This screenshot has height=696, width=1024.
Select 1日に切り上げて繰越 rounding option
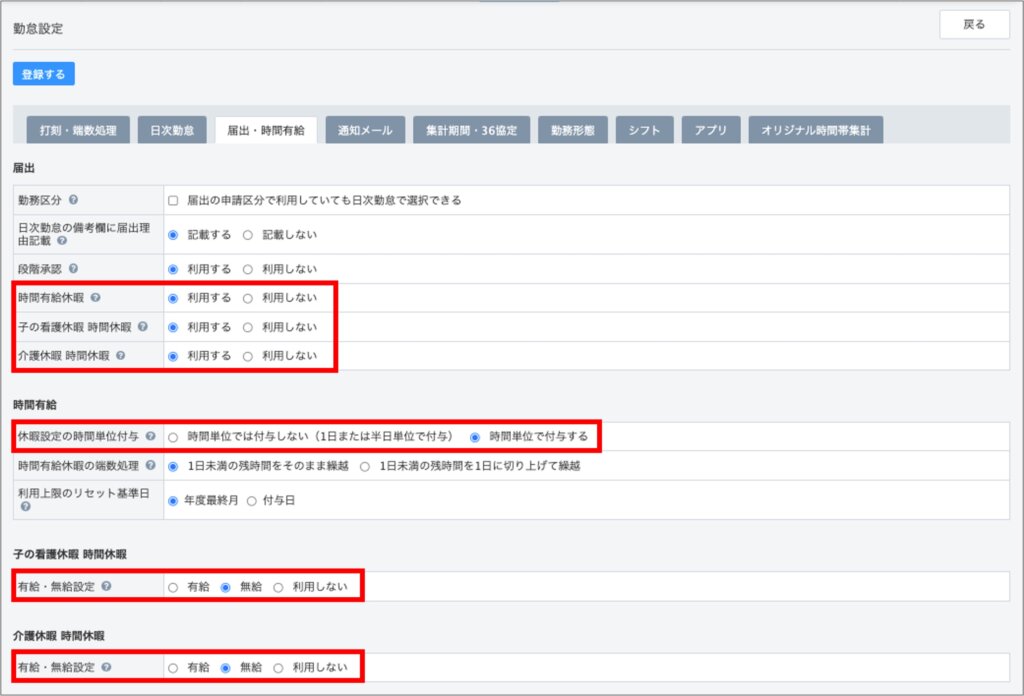365,466
